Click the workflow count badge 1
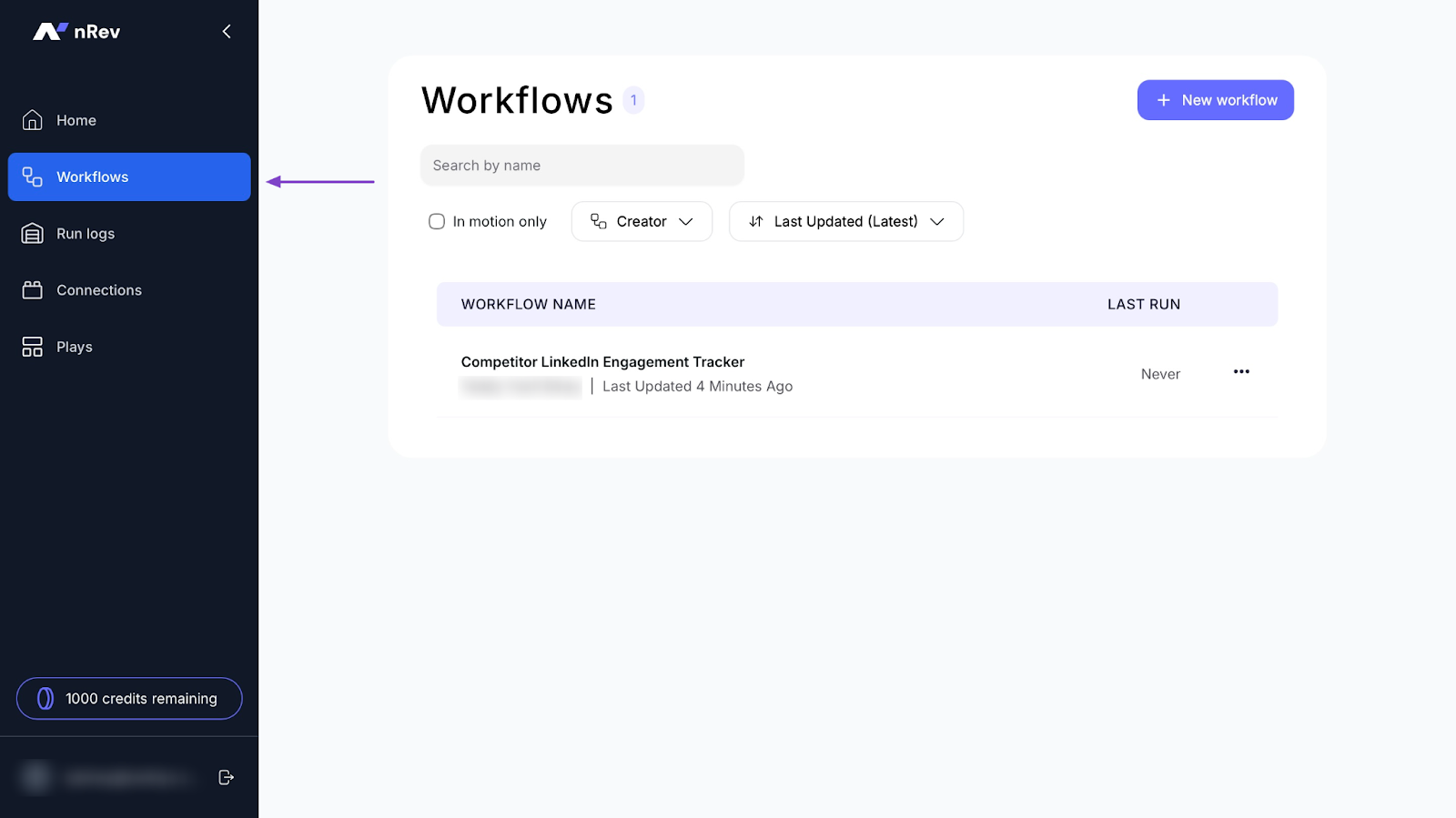Screen dimensions: 1456x818 coord(633,100)
